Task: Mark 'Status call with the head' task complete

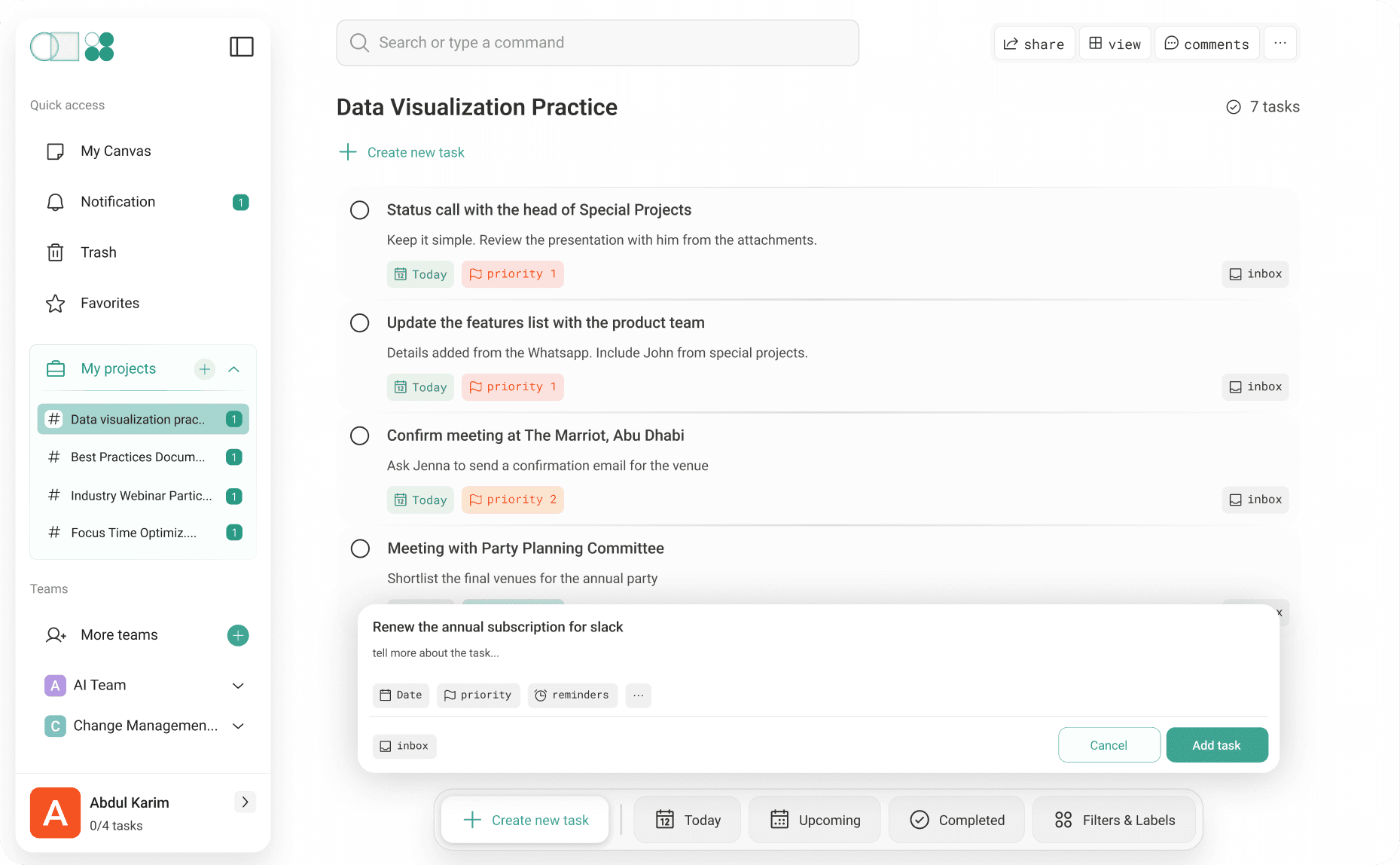Action: (x=359, y=210)
